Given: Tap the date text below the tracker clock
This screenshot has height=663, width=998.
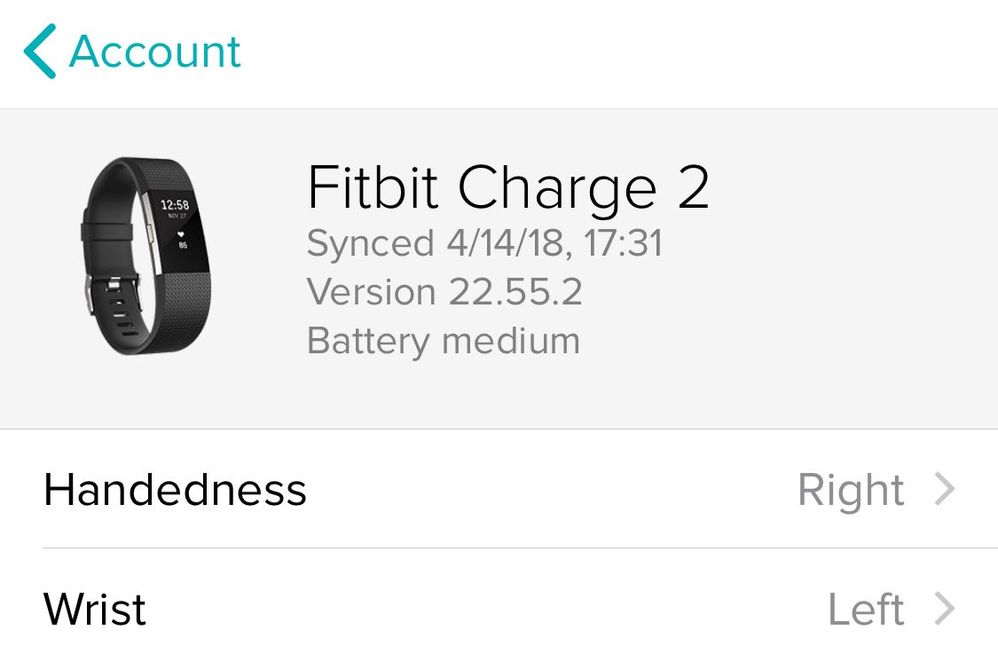Looking at the screenshot, I should pos(177,216).
